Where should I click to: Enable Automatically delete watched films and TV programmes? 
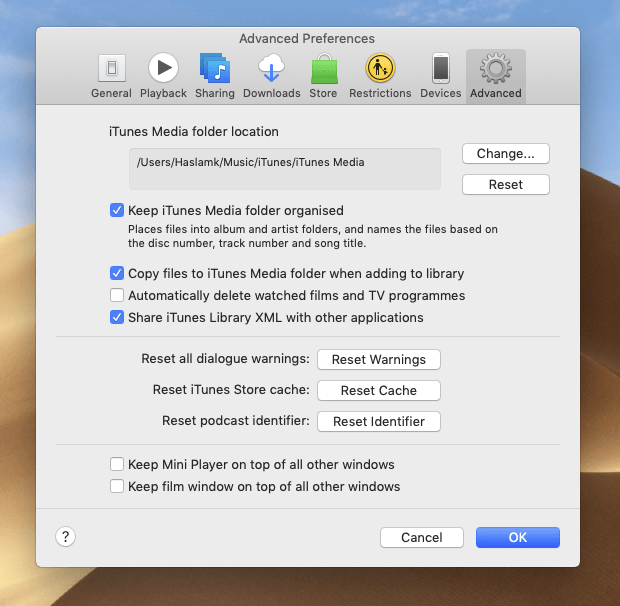point(117,295)
